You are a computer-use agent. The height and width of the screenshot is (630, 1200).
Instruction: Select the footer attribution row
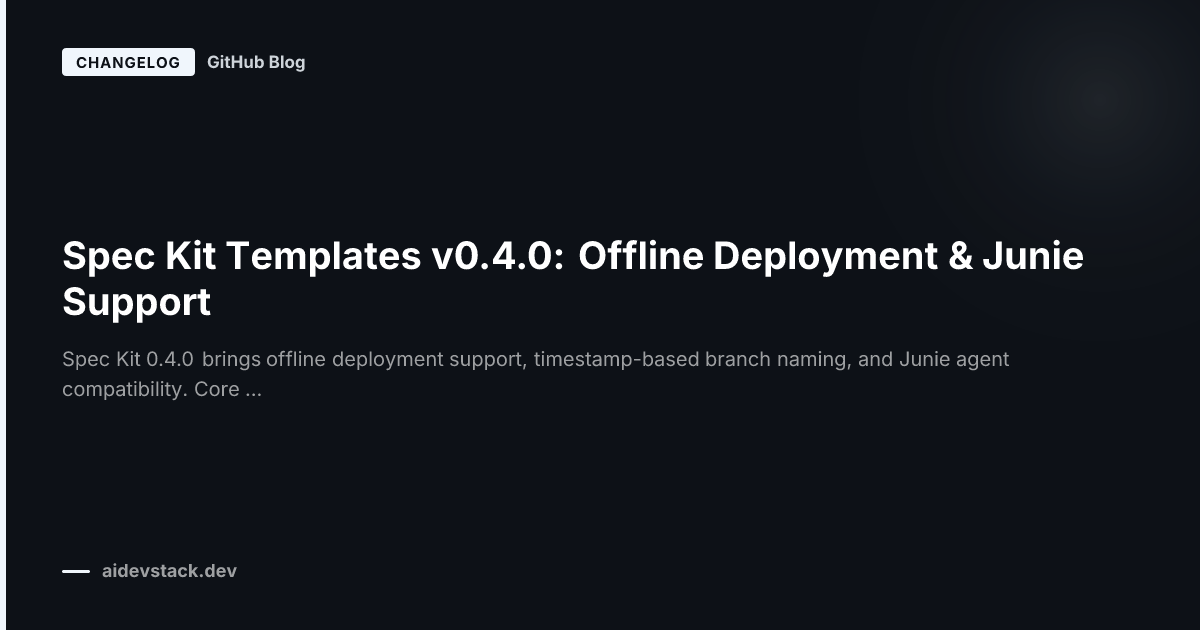coord(150,571)
